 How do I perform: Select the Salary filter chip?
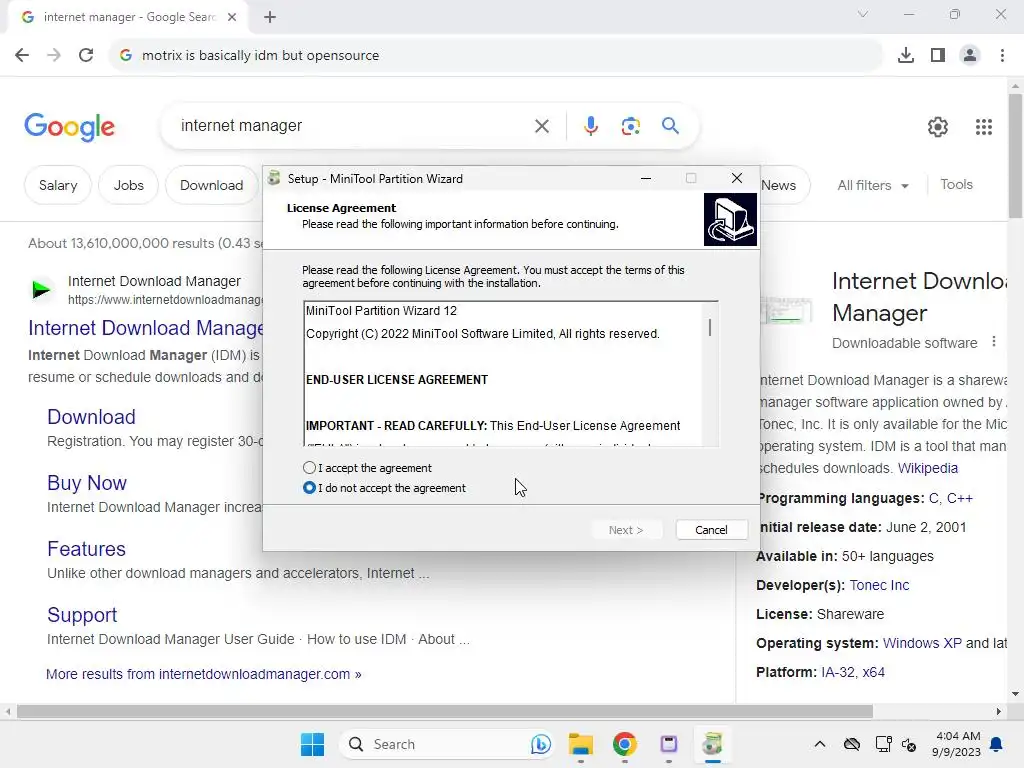[57, 185]
